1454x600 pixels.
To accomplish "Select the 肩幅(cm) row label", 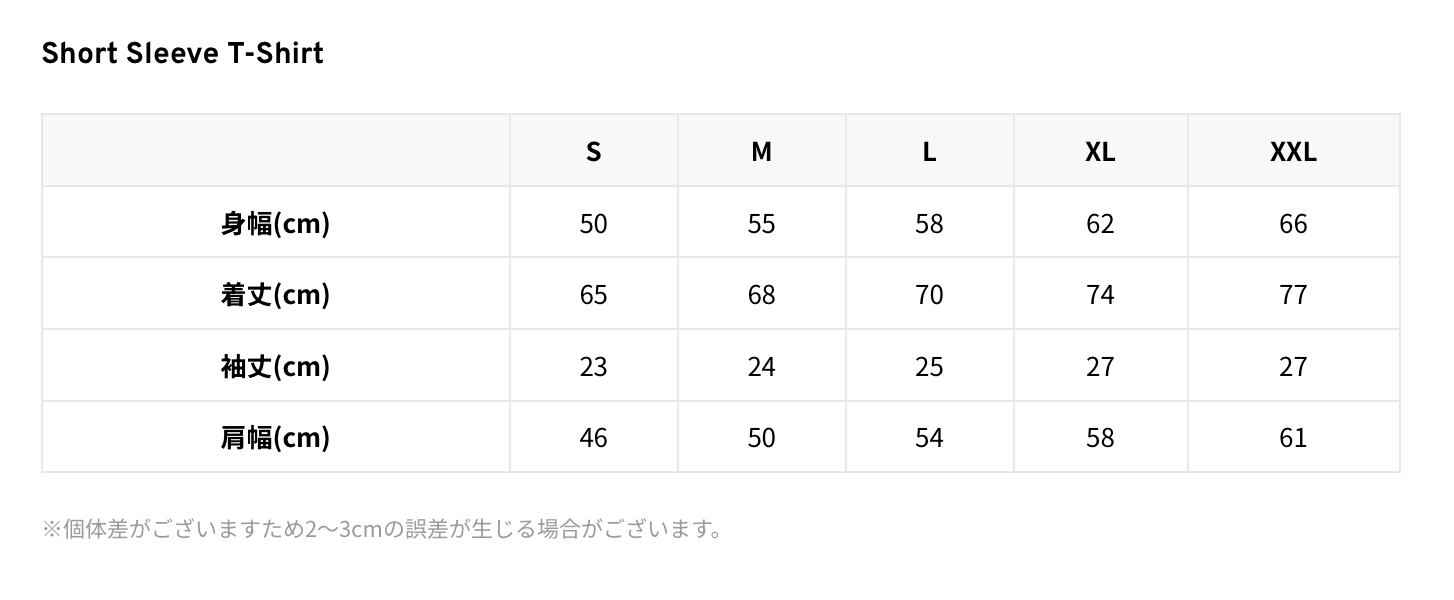I will coord(275,437).
